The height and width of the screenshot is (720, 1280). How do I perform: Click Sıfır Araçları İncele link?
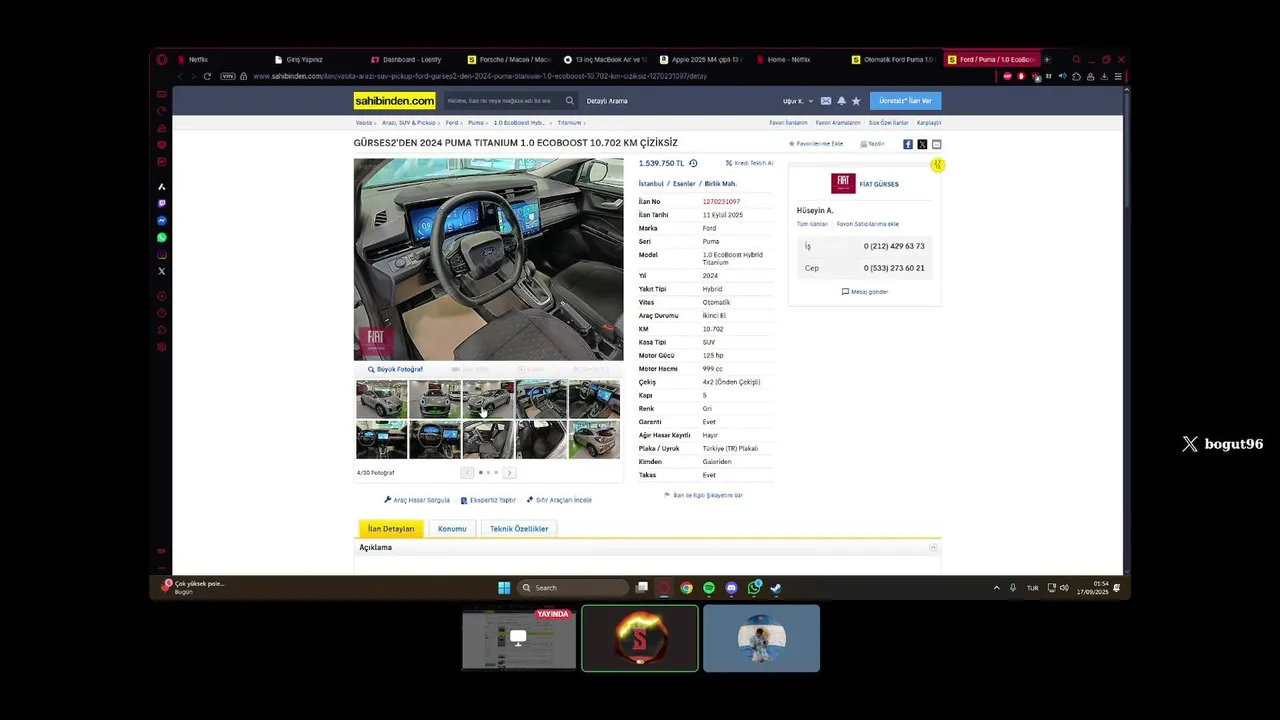pyautogui.click(x=559, y=500)
